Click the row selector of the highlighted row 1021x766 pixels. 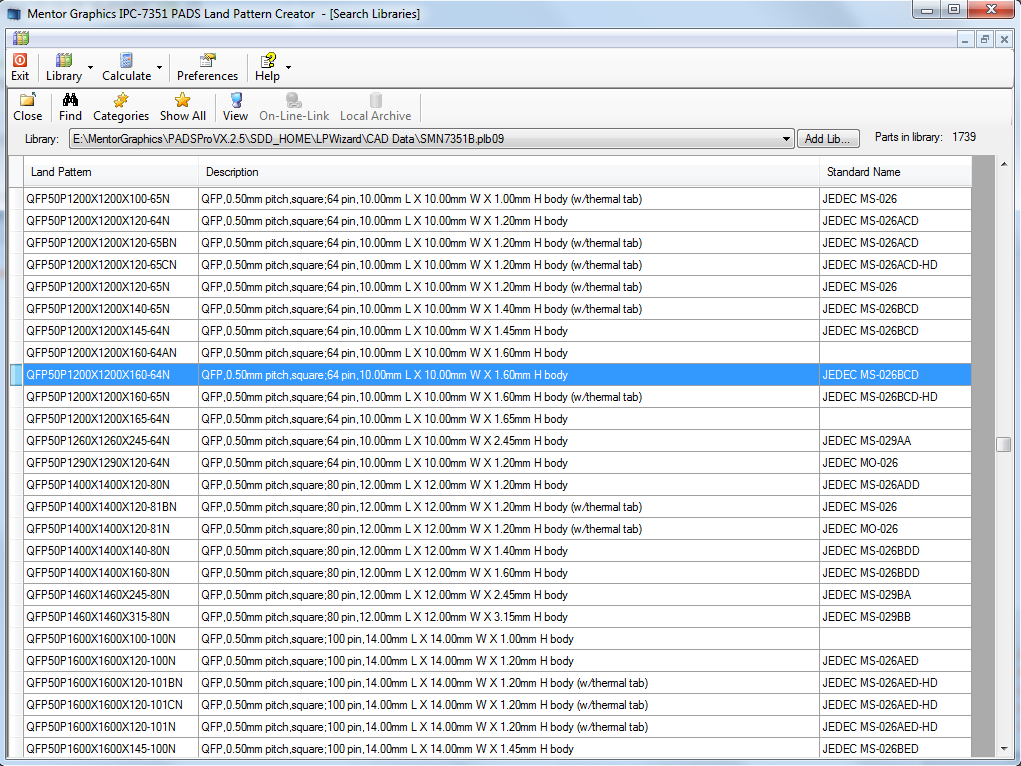tap(16, 375)
